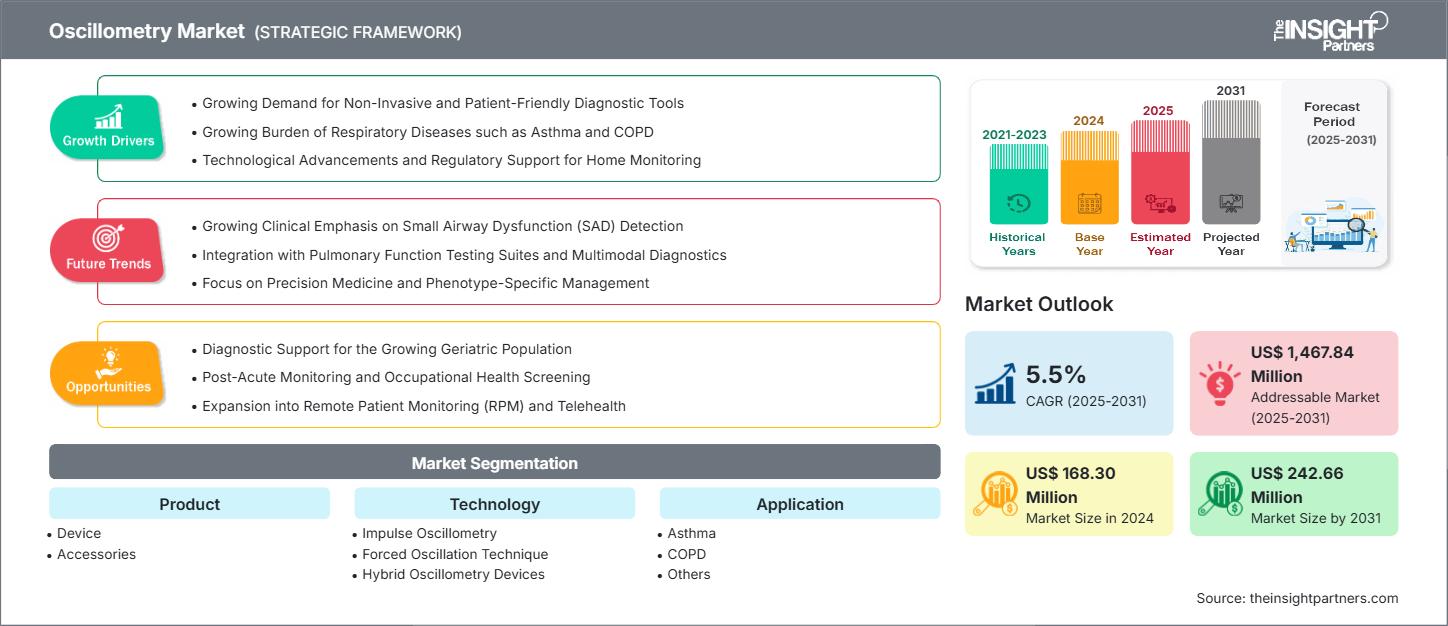This screenshot has width=1448, height=626.
Task: Click the Forecast Period analytics illustration
Action: (x=1333, y=226)
